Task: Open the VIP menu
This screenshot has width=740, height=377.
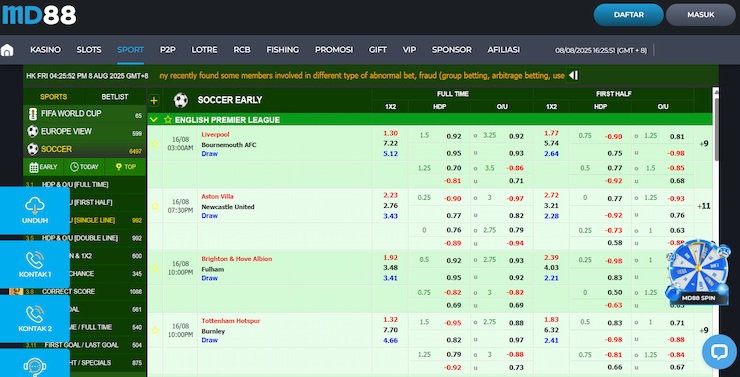Action: [409, 50]
